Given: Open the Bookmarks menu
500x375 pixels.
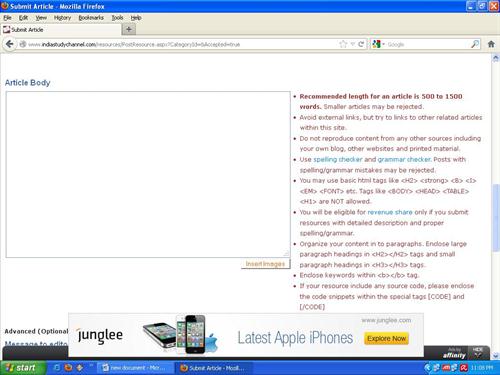Looking at the screenshot, I should [91, 18].
